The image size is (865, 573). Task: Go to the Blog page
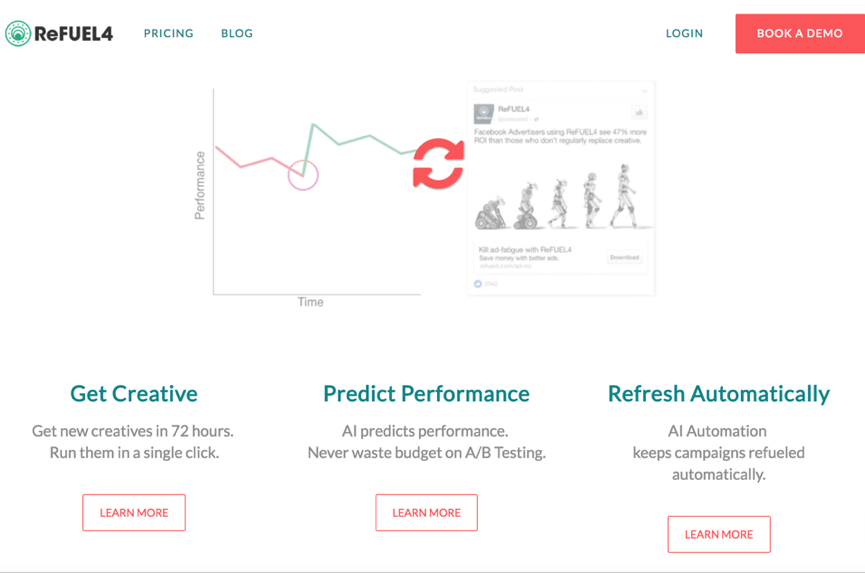237,33
